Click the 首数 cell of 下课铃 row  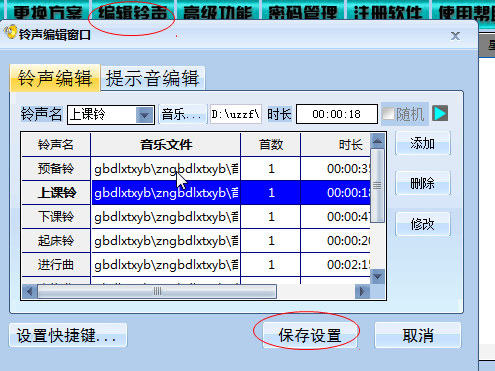tap(271, 217)
